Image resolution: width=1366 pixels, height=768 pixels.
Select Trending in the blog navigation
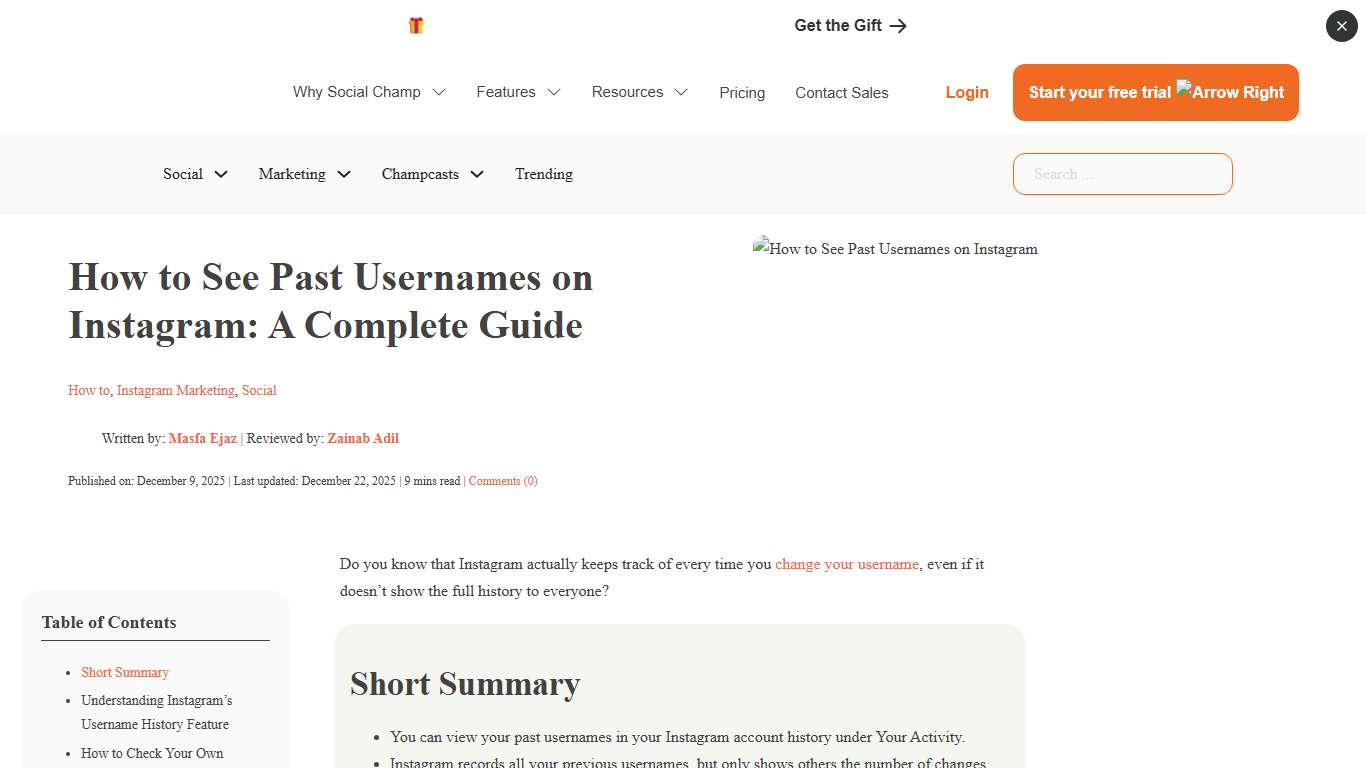tap(543, 174)
